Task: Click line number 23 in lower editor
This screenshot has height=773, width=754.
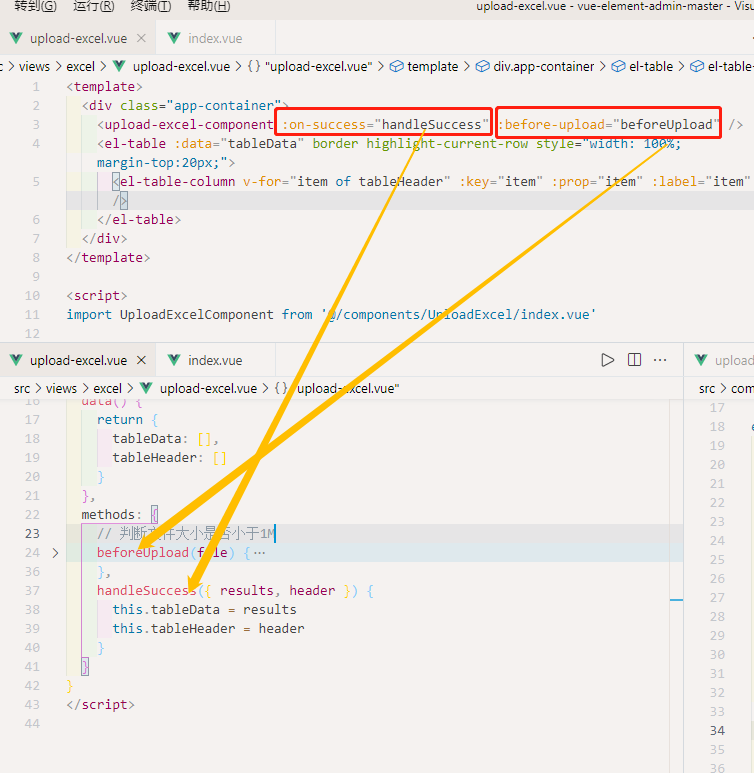Action: (x=32, y=533)
